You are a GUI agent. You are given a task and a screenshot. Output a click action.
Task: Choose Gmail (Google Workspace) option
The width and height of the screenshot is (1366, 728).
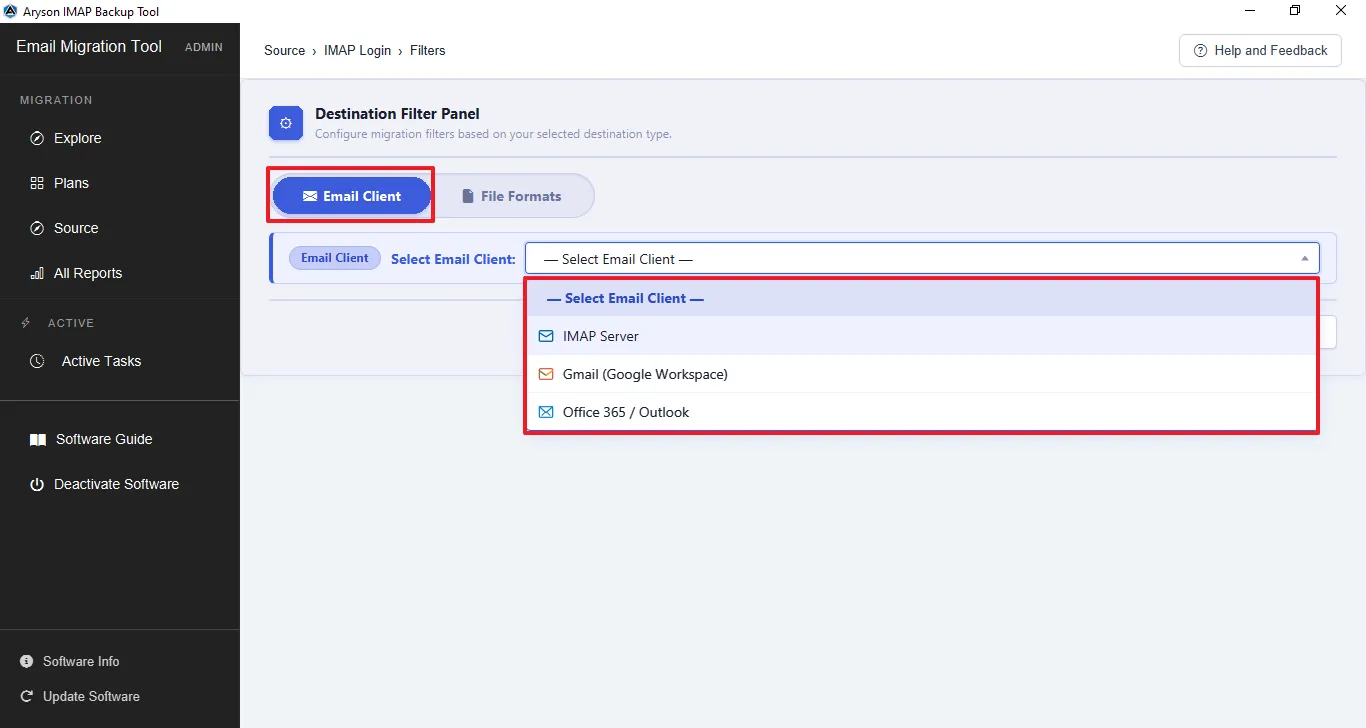click(921, 374)
